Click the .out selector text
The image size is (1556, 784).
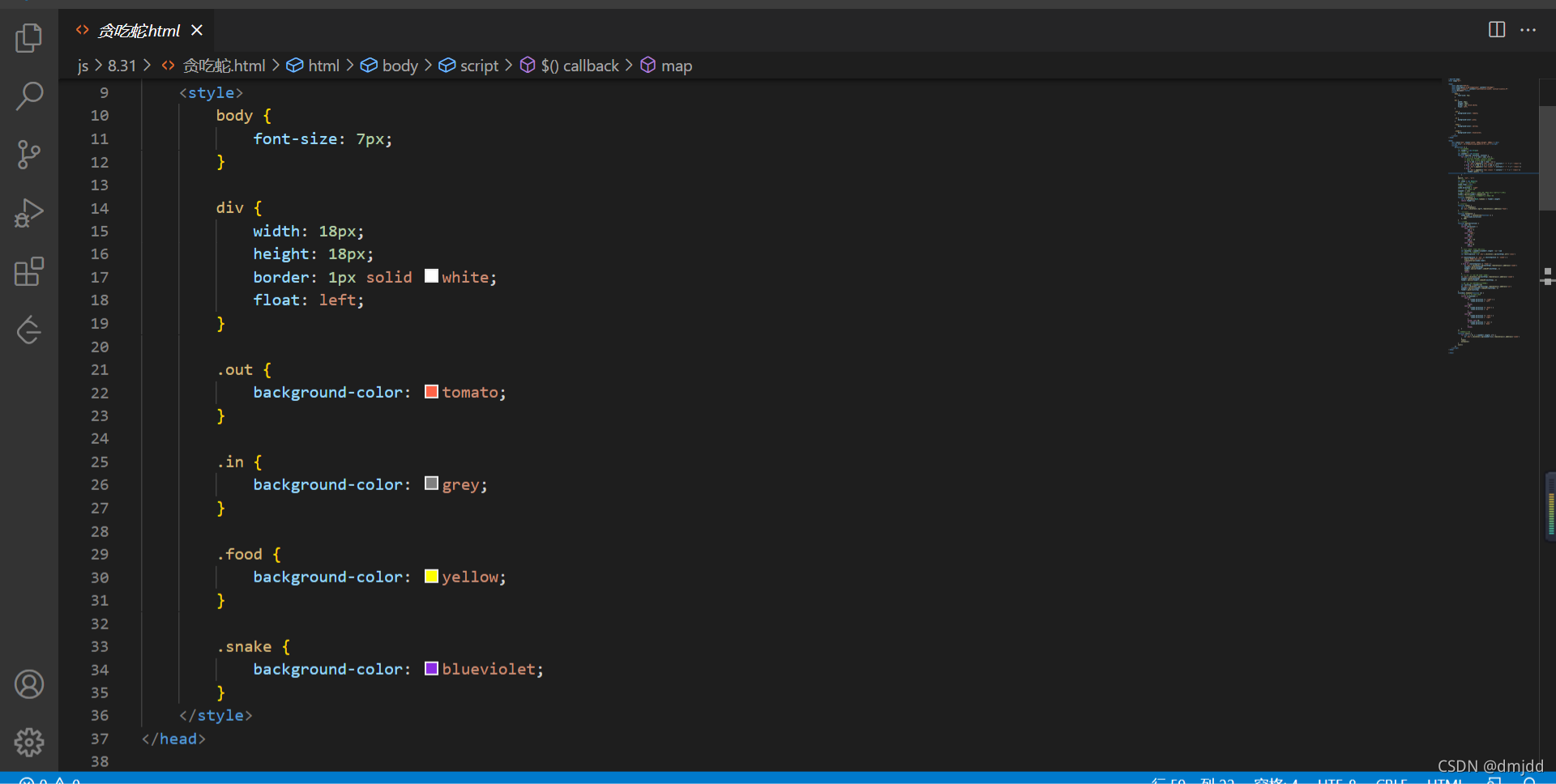point(234,369)
